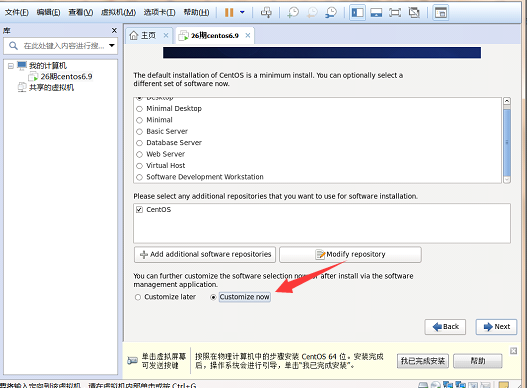The height and width of the screenshot is (388, 527).
Task: Click the Next button
Action: (496, 327)
